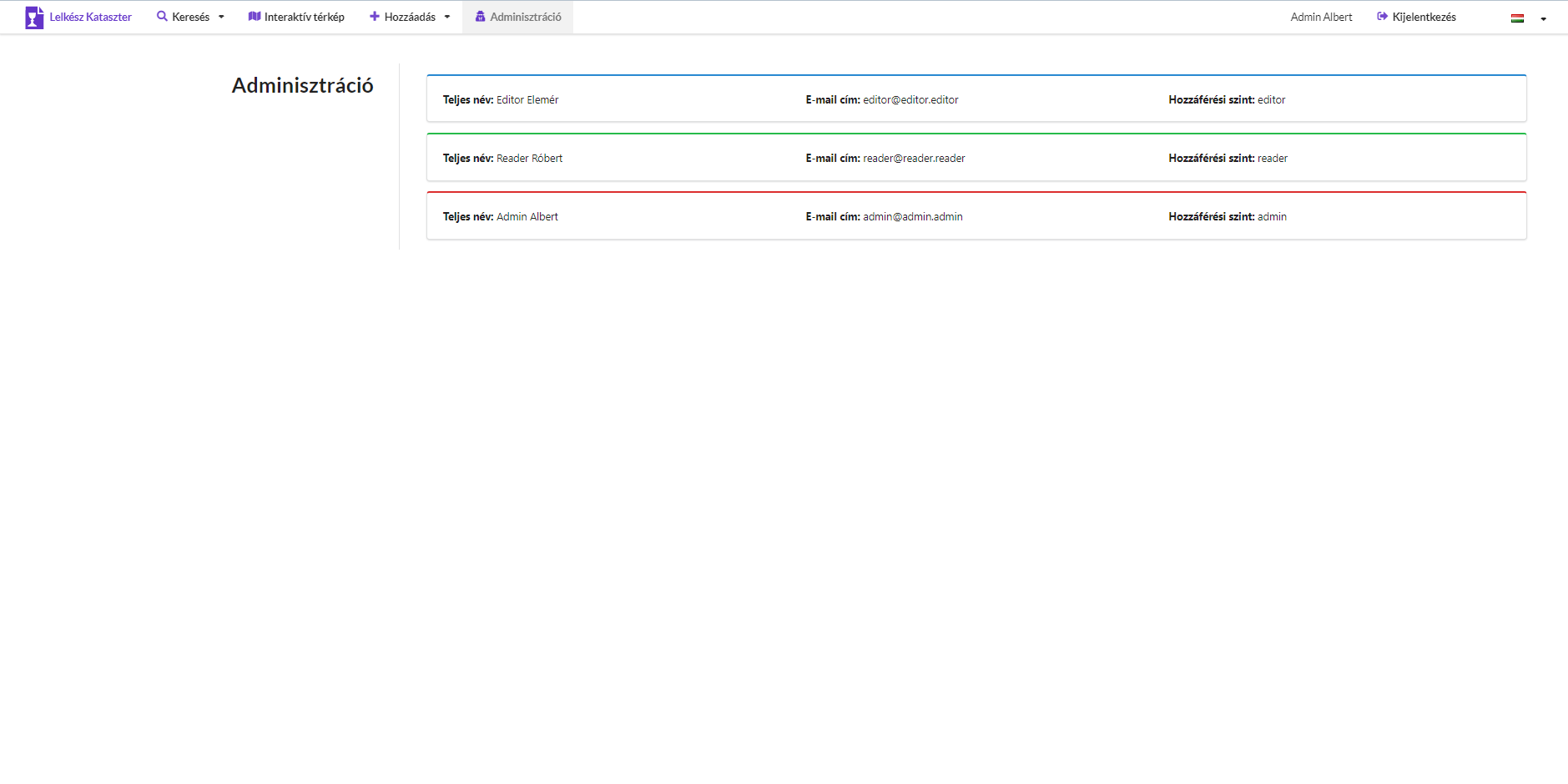Viewport: 1568px width, 784px height.
Task: Select the Hungarian flag icon
Action: pyautogui.click(x=1517, y=18)
